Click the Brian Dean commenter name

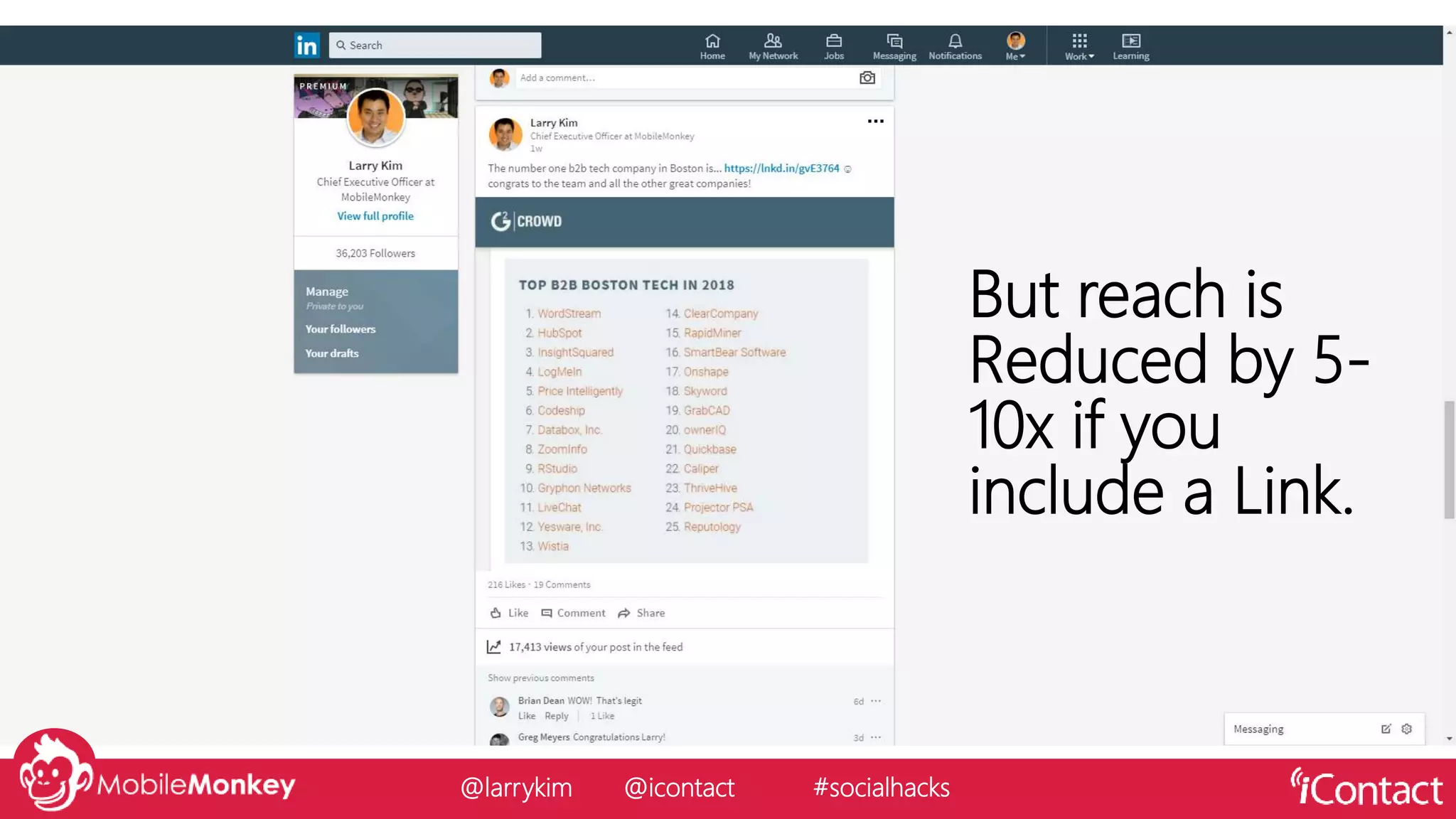point(541,701)
